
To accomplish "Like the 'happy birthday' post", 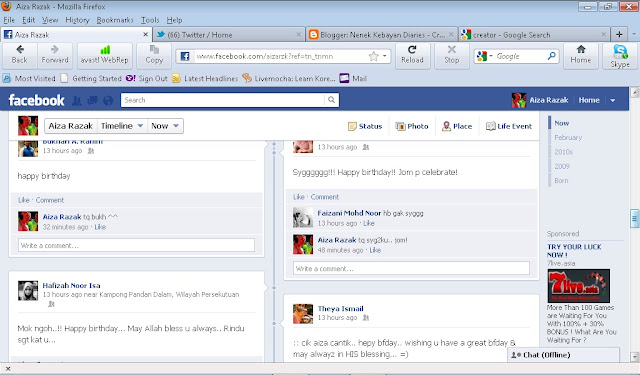I will click(24, 200).
